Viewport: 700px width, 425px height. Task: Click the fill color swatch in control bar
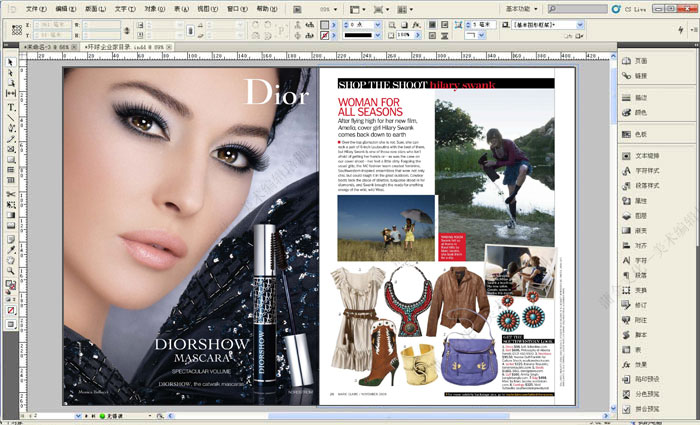pos(325,25)
